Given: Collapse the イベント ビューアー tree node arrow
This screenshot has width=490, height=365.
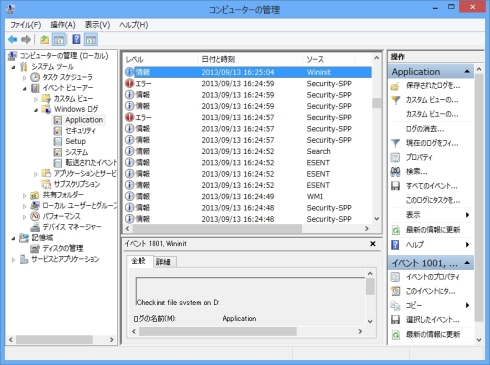Looking at the screenshot, I should 24,88.
